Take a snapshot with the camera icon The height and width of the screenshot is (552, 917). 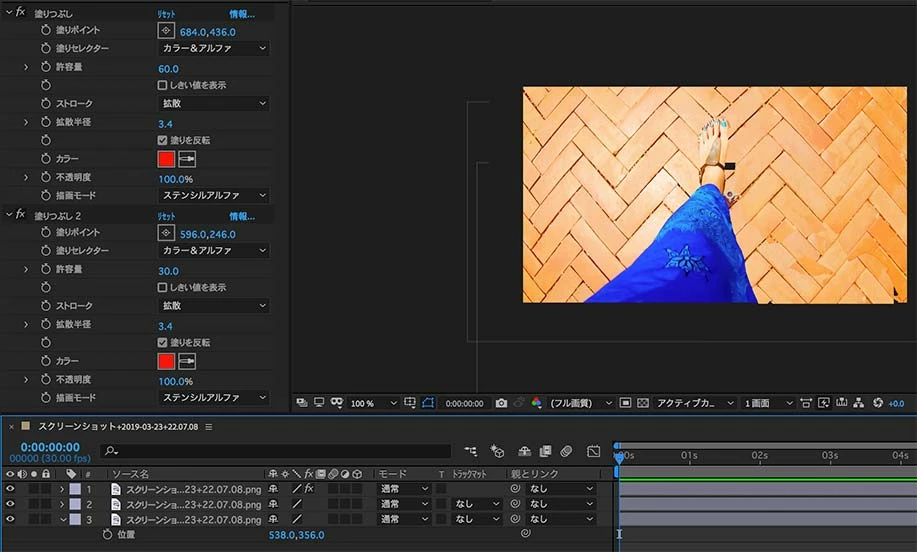[x=501, y=403]
